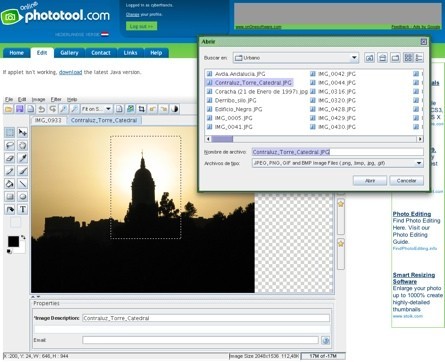Select the arrow shape tool beside Text tool
The height and width of the screenshot is (362, 445).
[10, 209]
